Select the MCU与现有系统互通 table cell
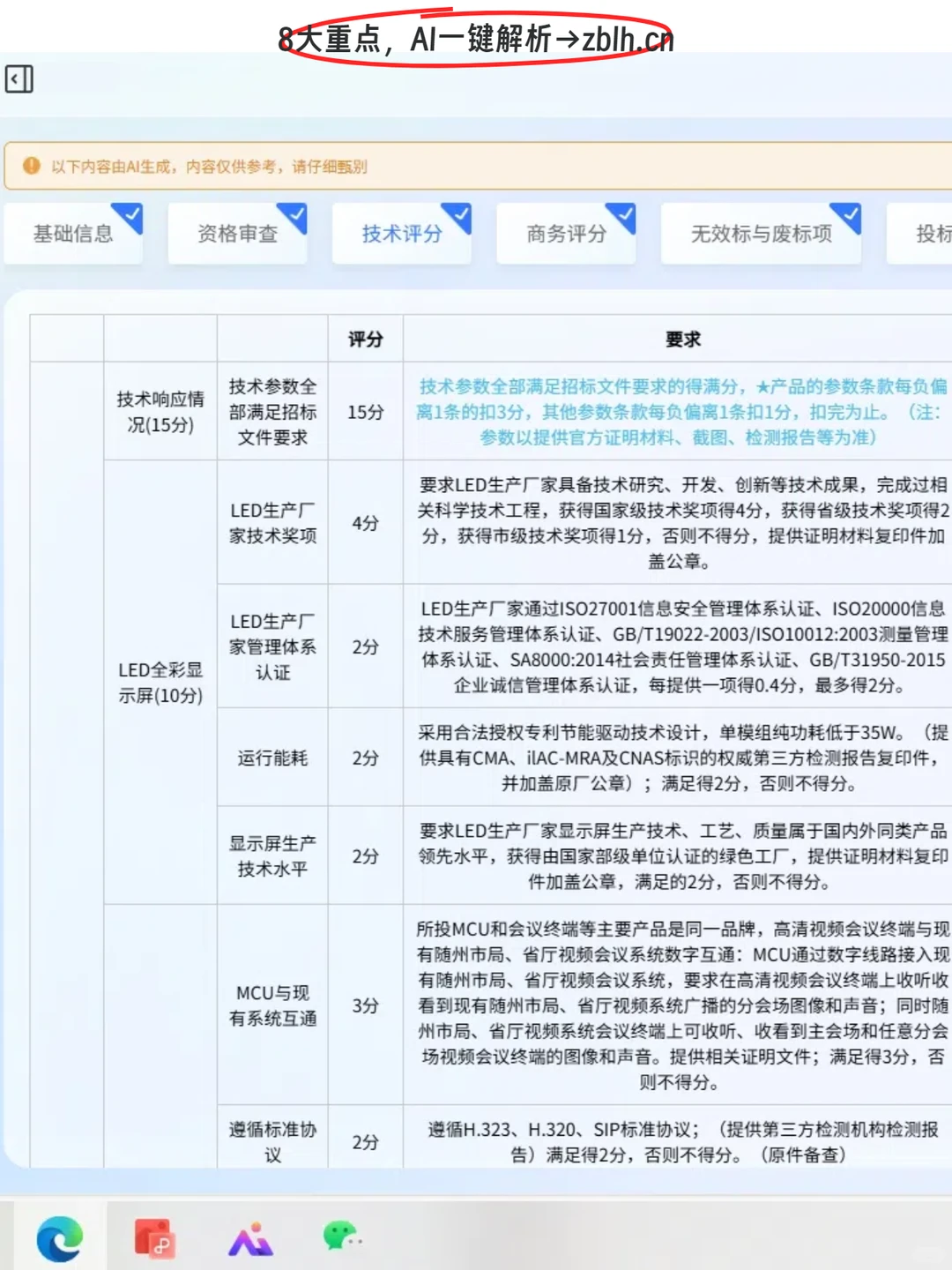Viewport: 952px width, 1270px height. 271,1005
